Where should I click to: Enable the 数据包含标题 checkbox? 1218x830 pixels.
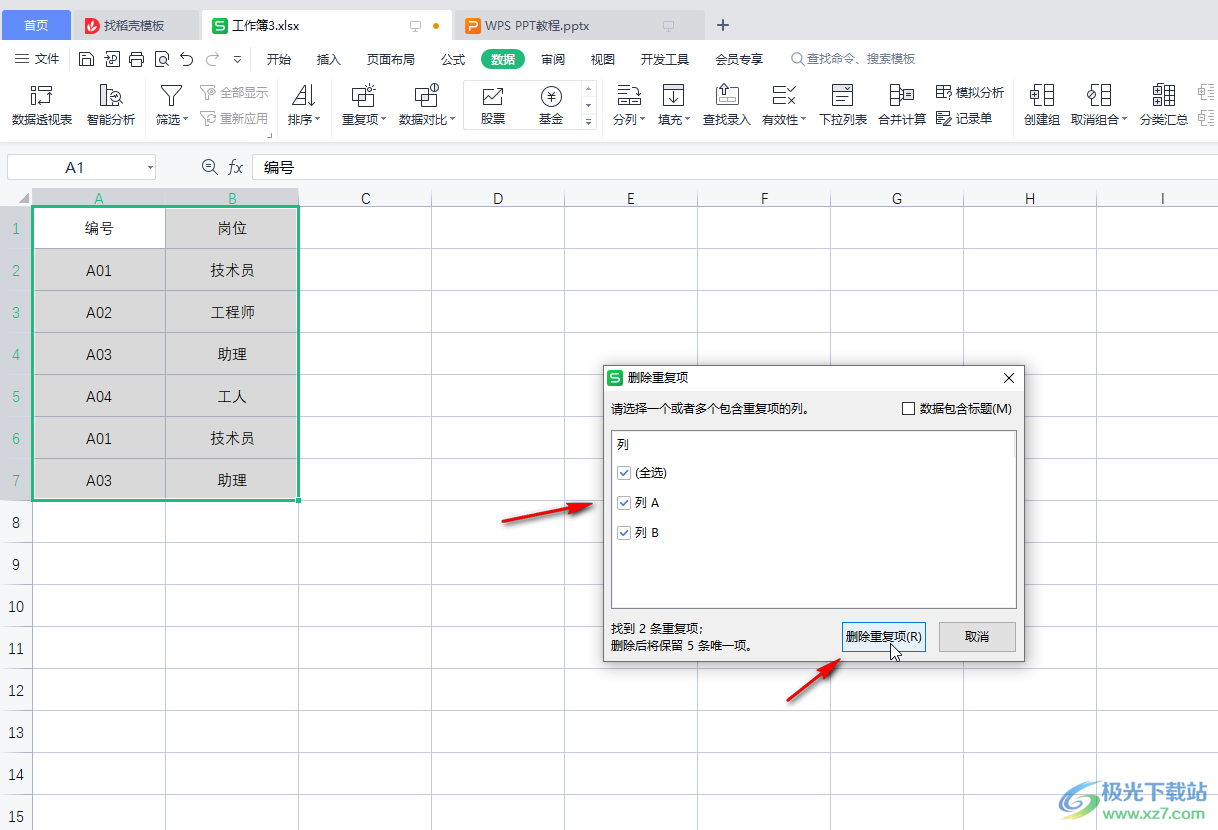point(909,408)
